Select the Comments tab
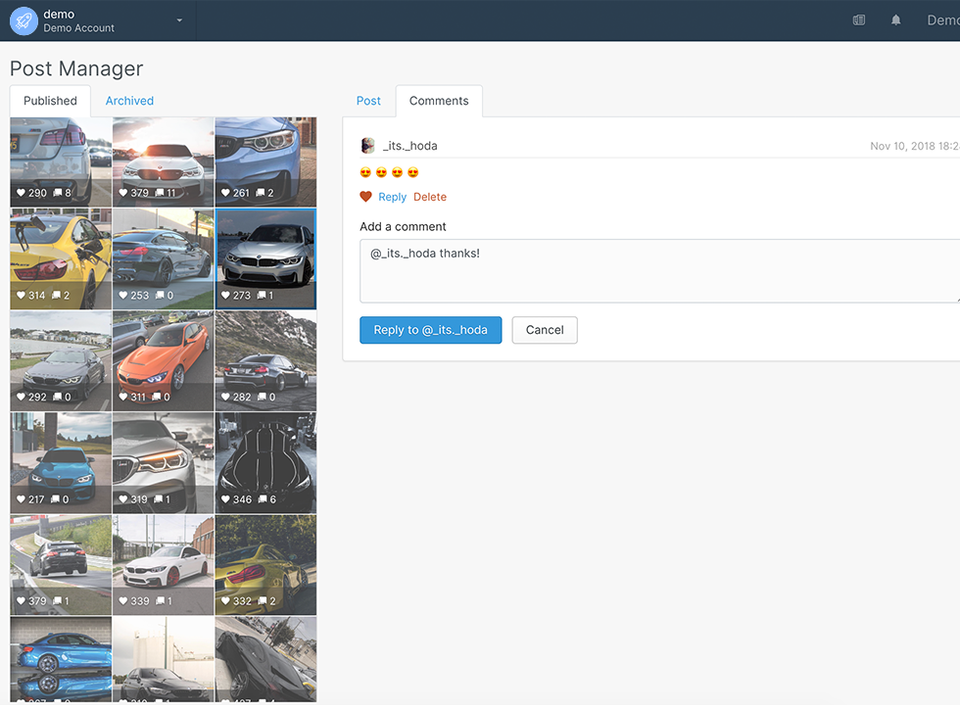Viewport: 960px width, 705px height. click(438, 101)
